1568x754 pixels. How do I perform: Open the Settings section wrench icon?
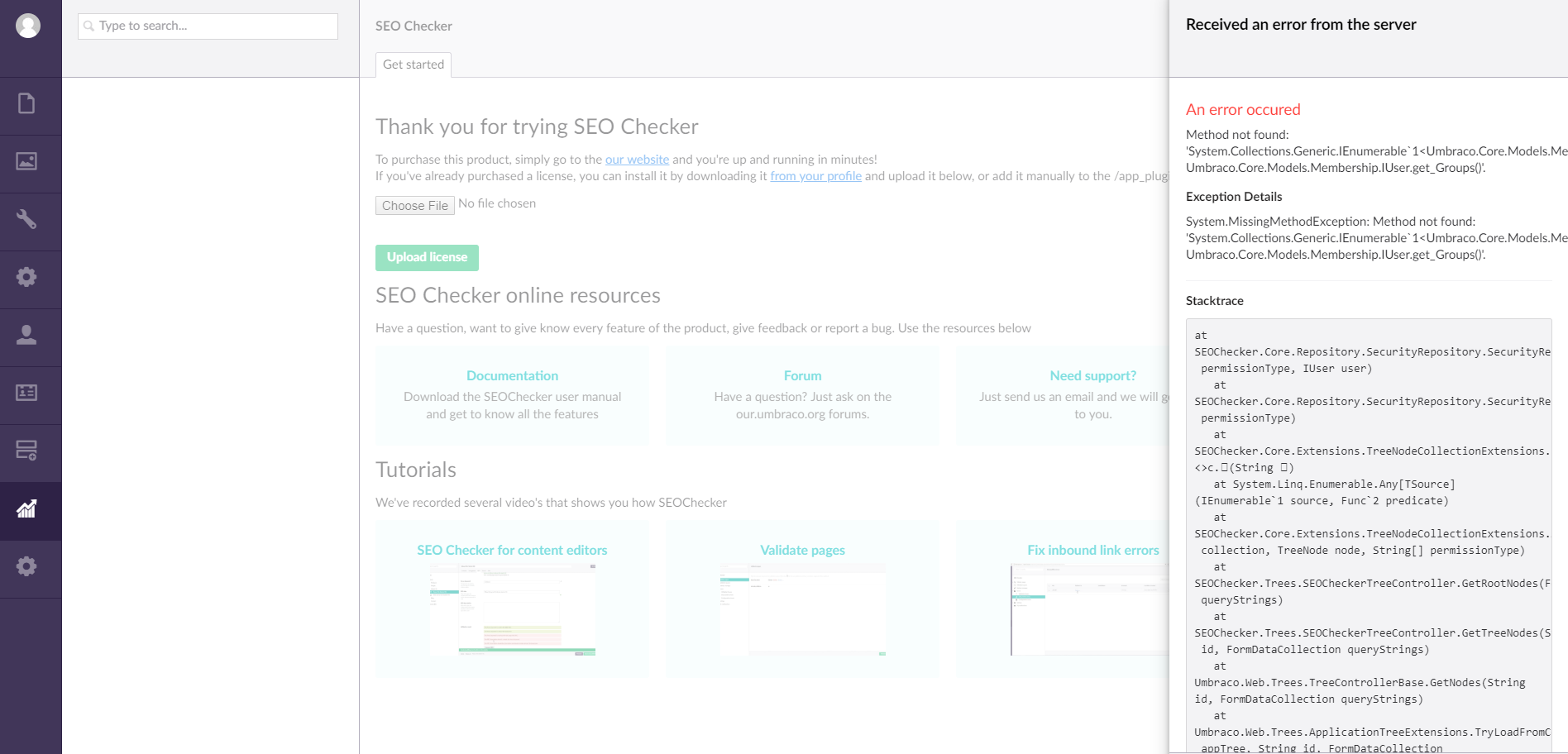tap(26, 219)
